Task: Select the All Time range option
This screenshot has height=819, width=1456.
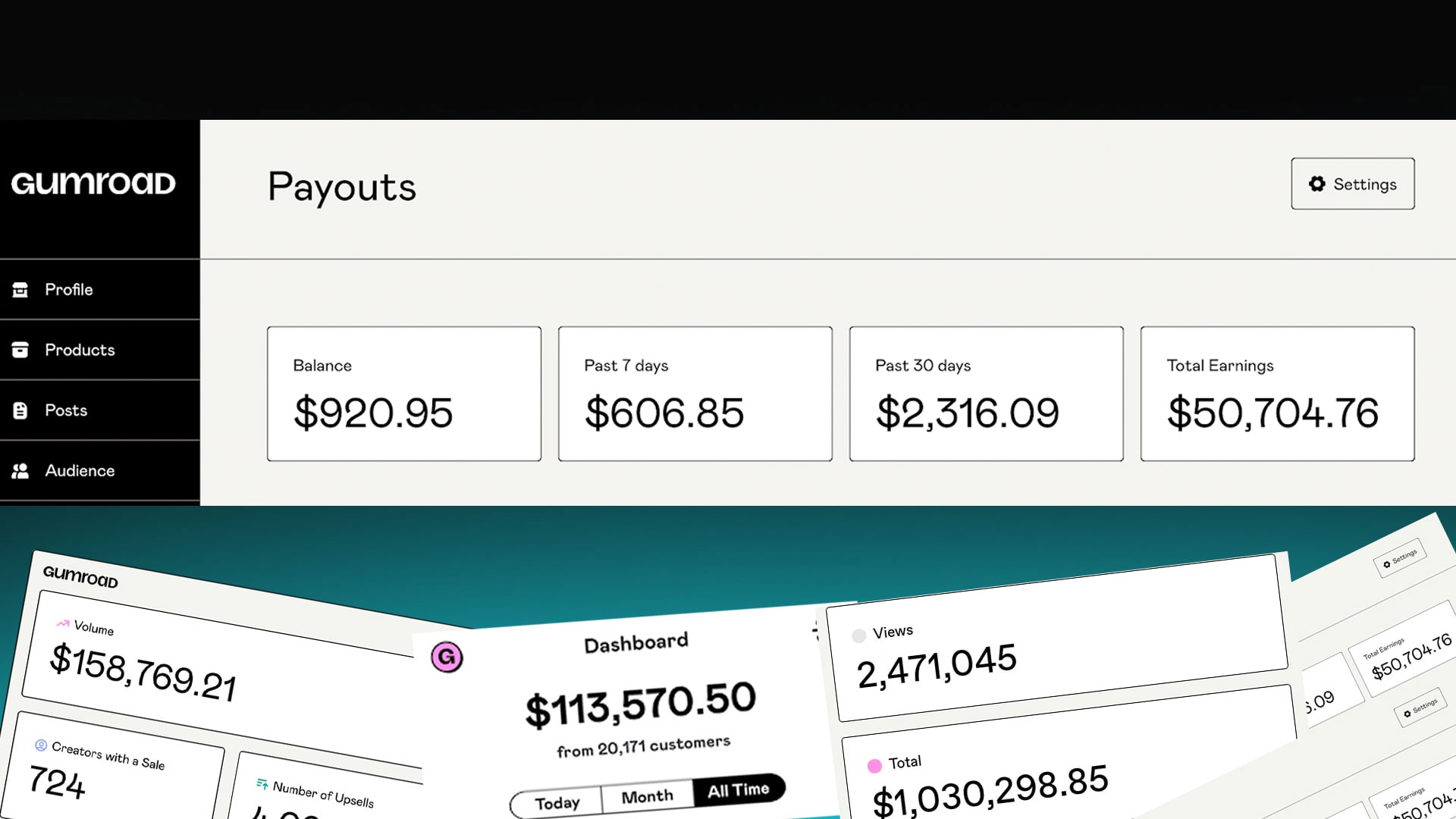Action: coord(738,790)
